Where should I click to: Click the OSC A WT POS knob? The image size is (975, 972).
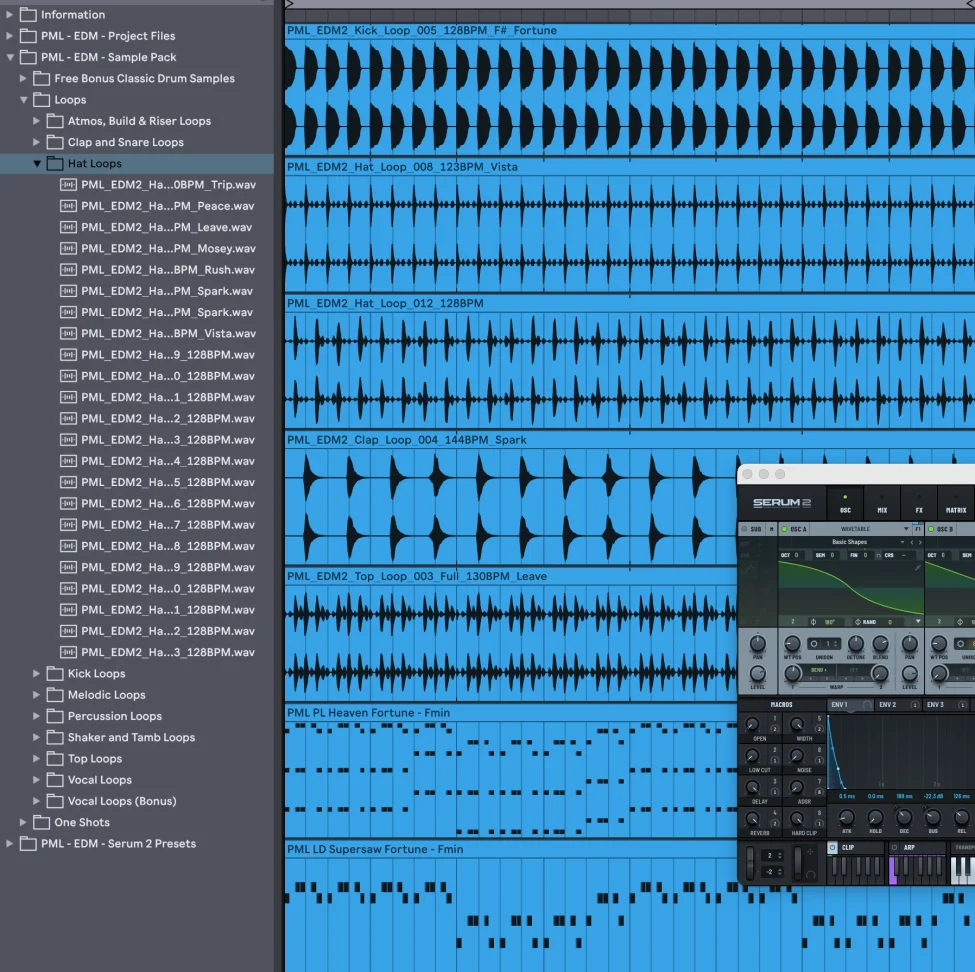tap(792, 644)
